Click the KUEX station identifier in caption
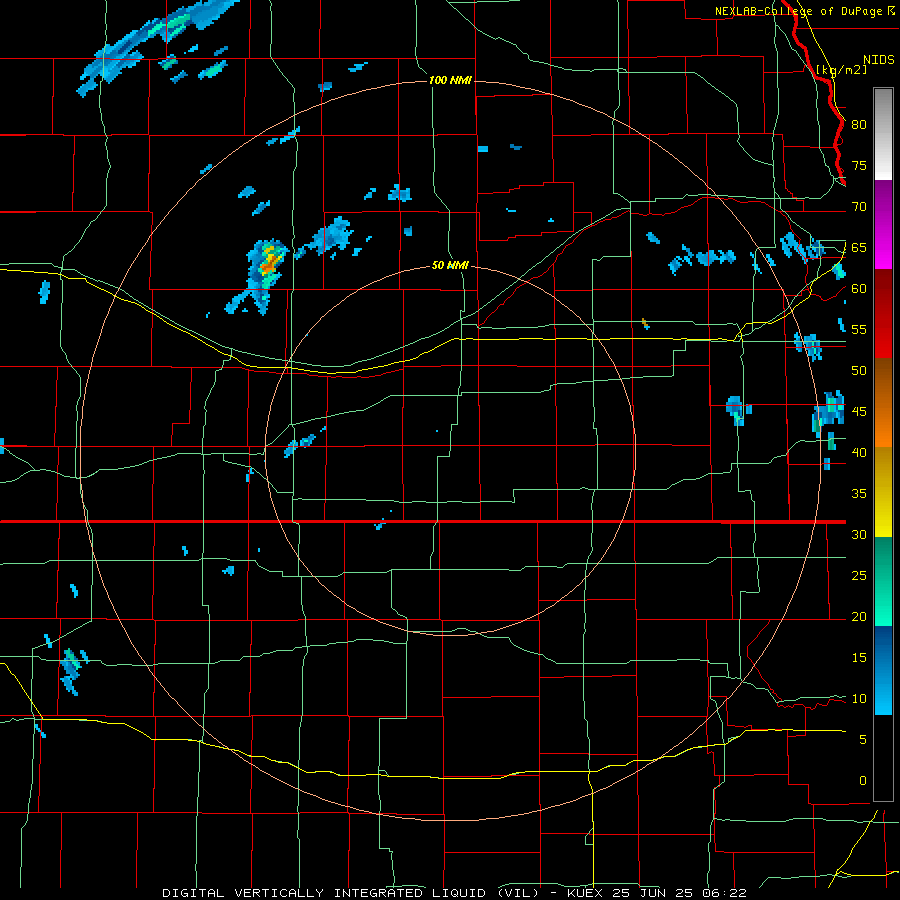900x900 pixels. coord(584,893)
